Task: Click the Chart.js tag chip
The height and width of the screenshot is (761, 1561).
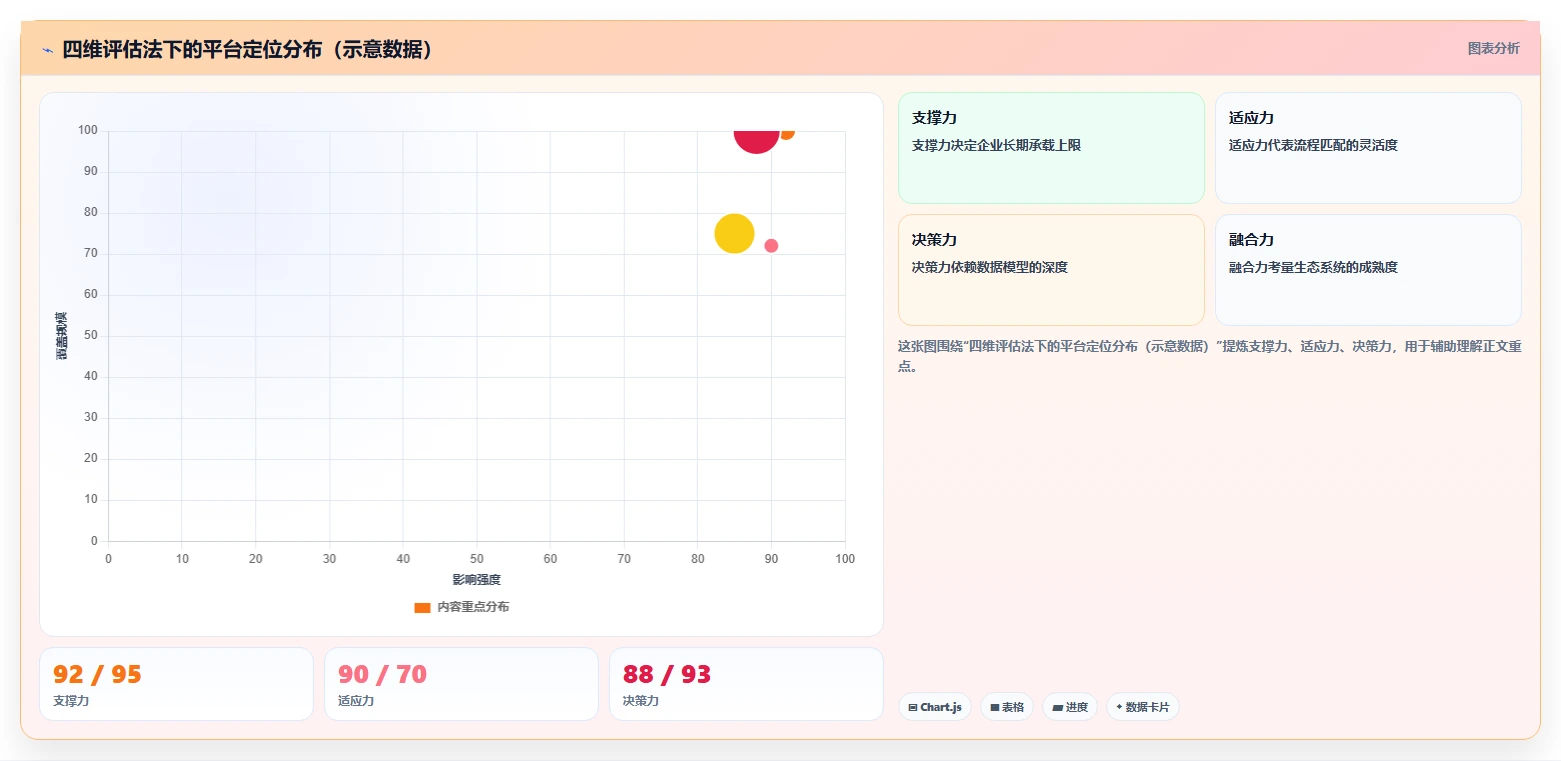Action: (935, 707)
